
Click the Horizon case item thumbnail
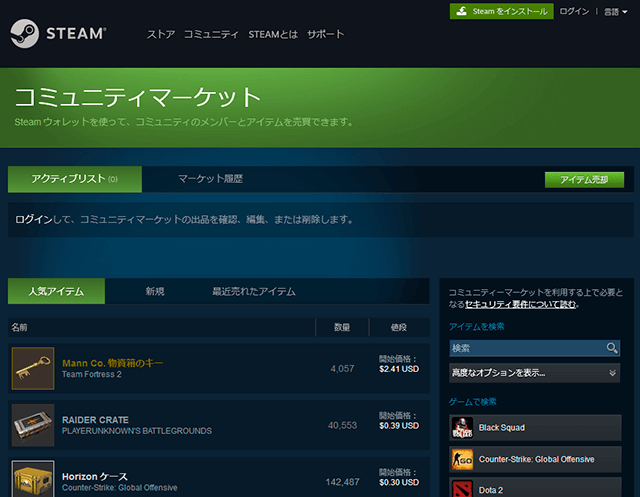[x=33, y=479]
